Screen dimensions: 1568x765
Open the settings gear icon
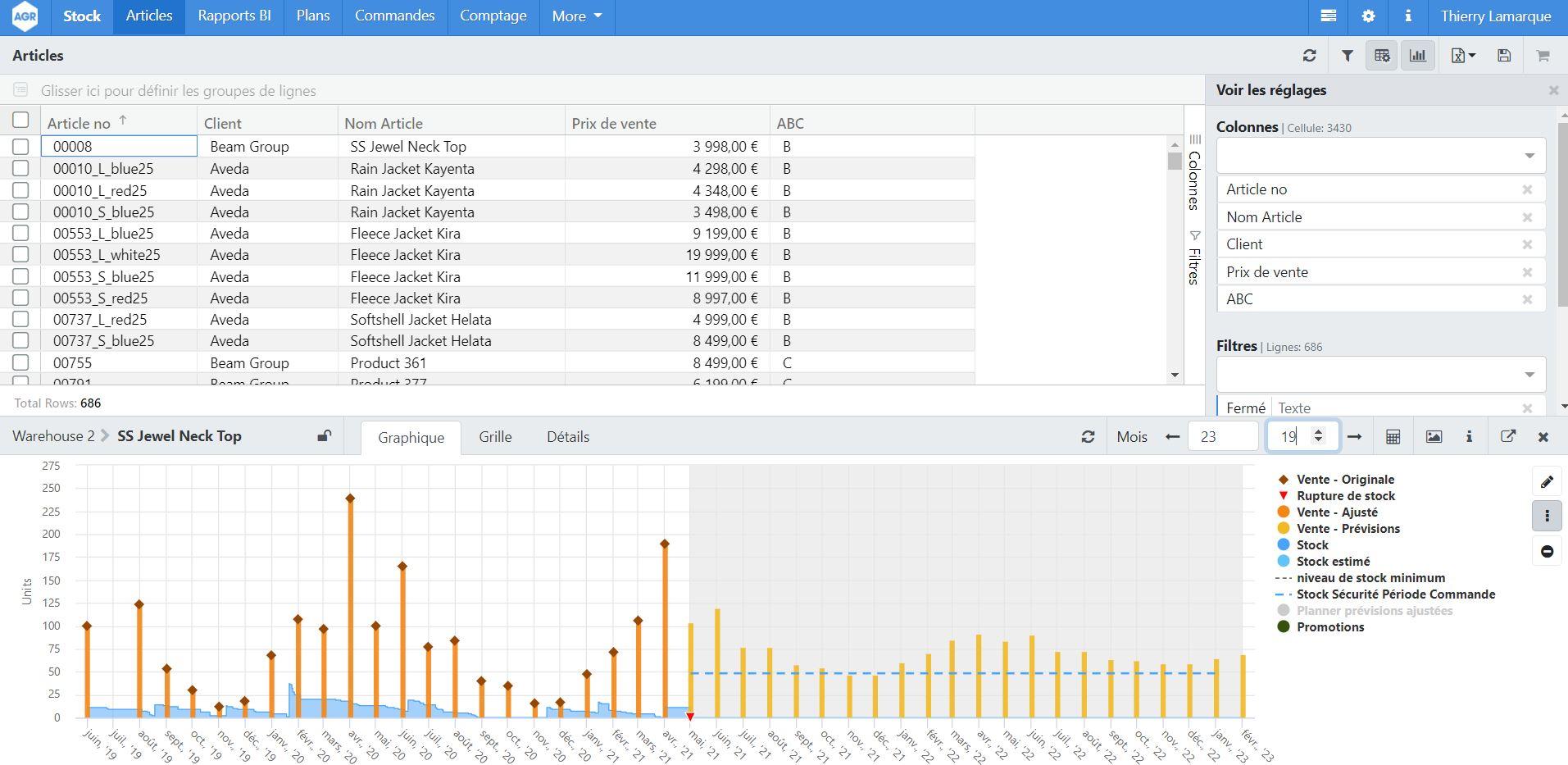point(1368,16)
